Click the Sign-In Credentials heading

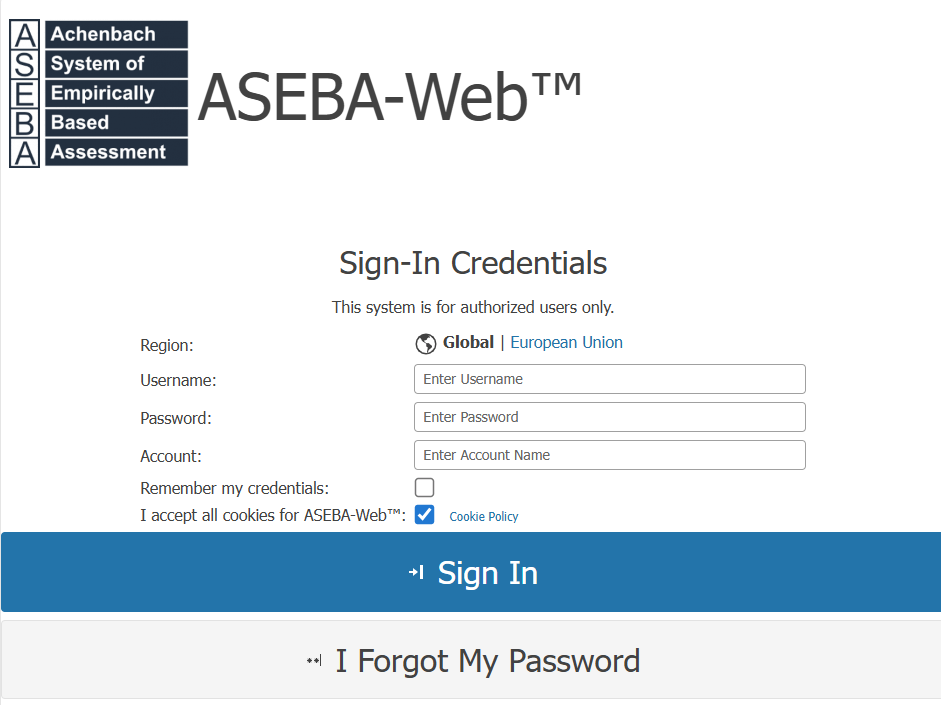point(473,263)
